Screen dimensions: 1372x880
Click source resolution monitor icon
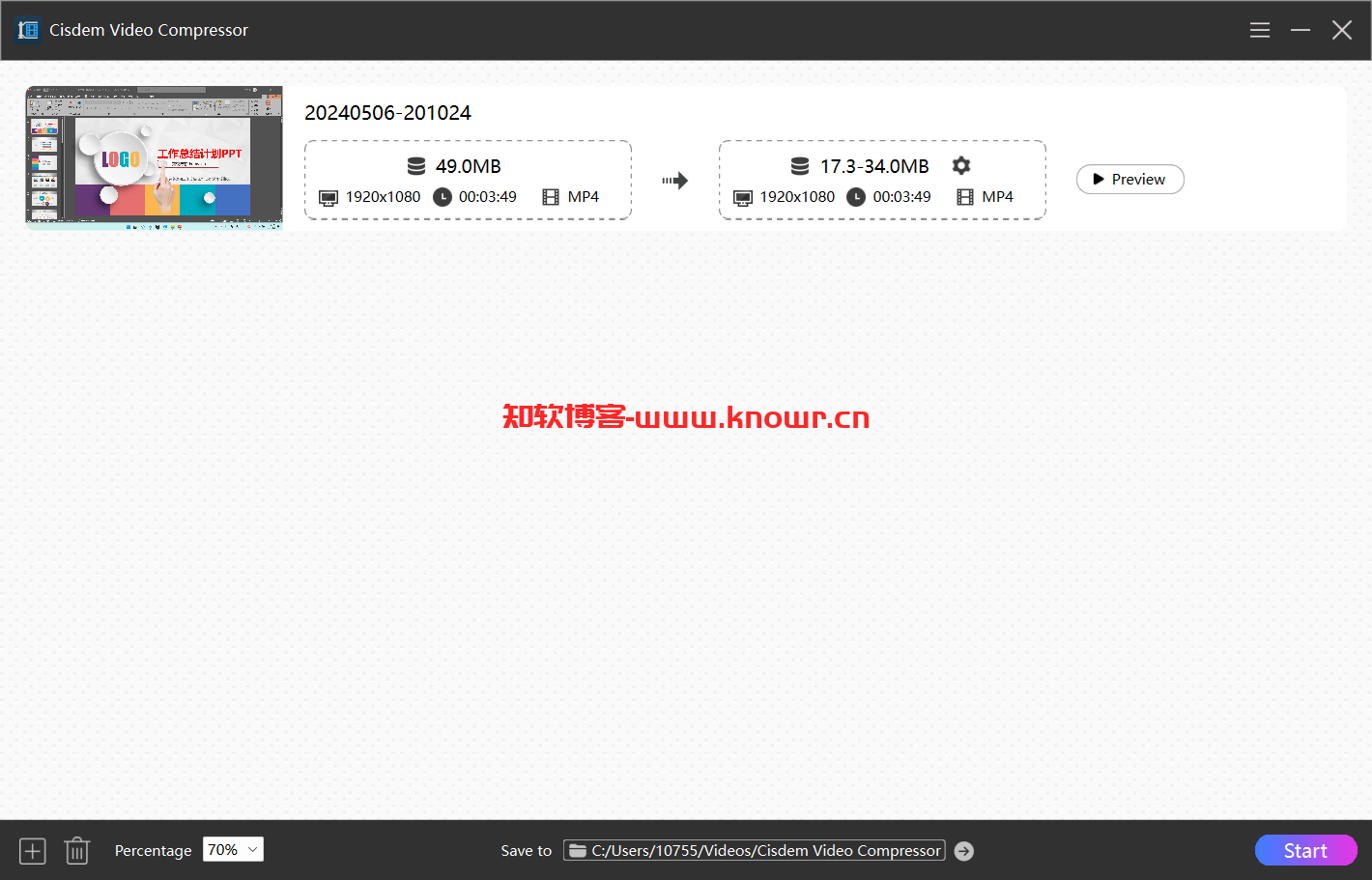329,198
